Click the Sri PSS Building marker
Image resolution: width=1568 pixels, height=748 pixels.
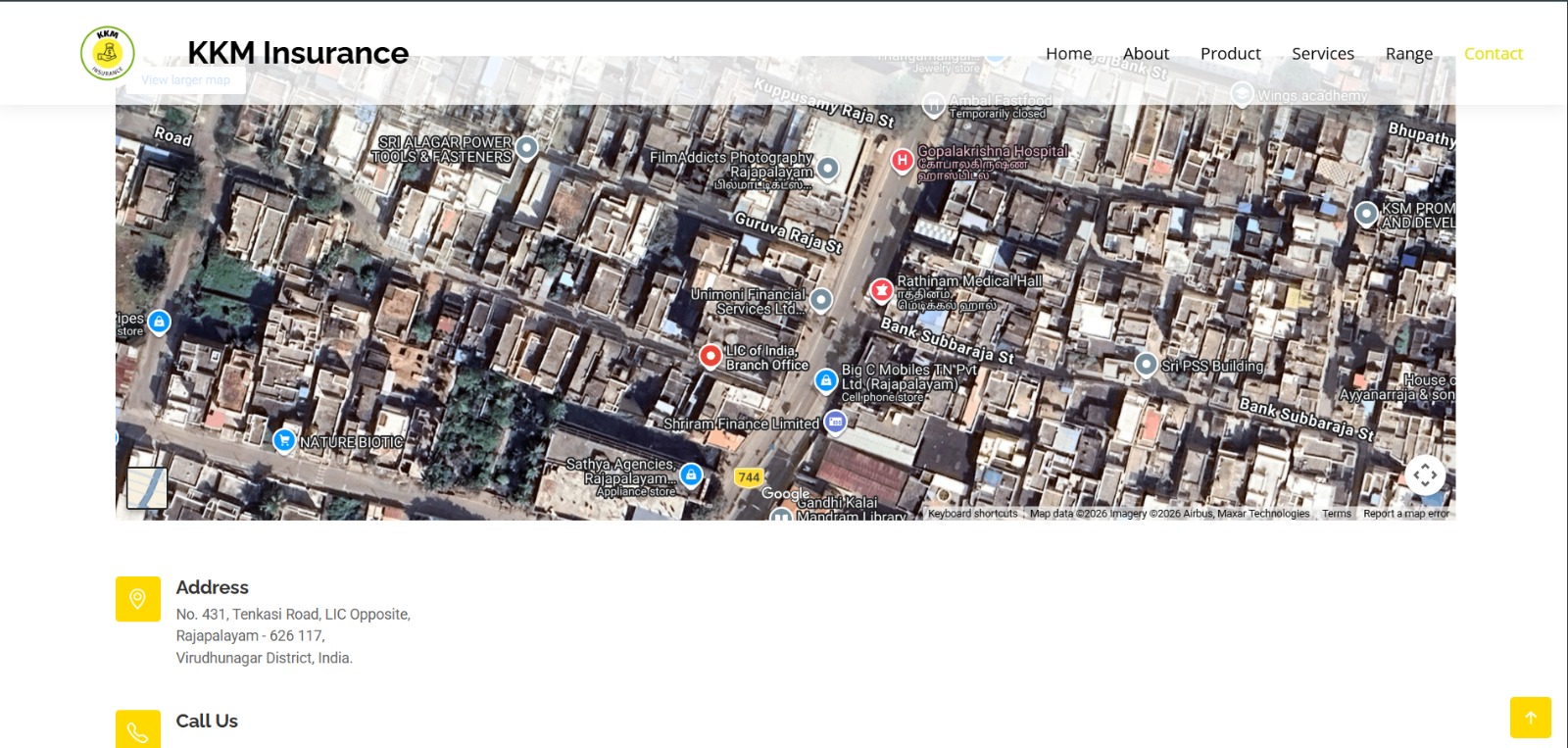click(1146, 365)
